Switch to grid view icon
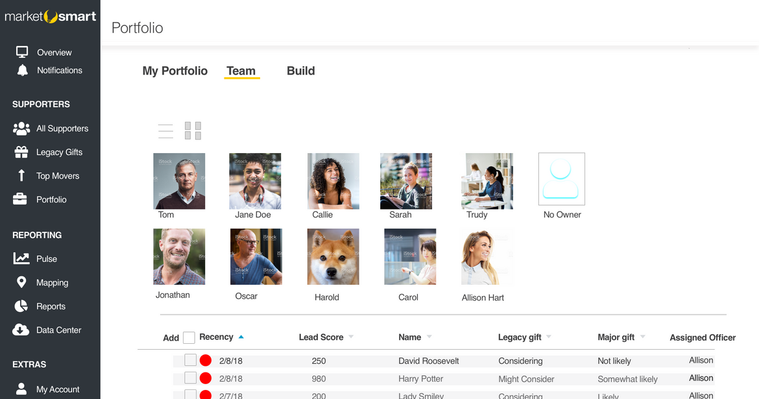Viewport: 759px width, 399px height. point(193,131)
